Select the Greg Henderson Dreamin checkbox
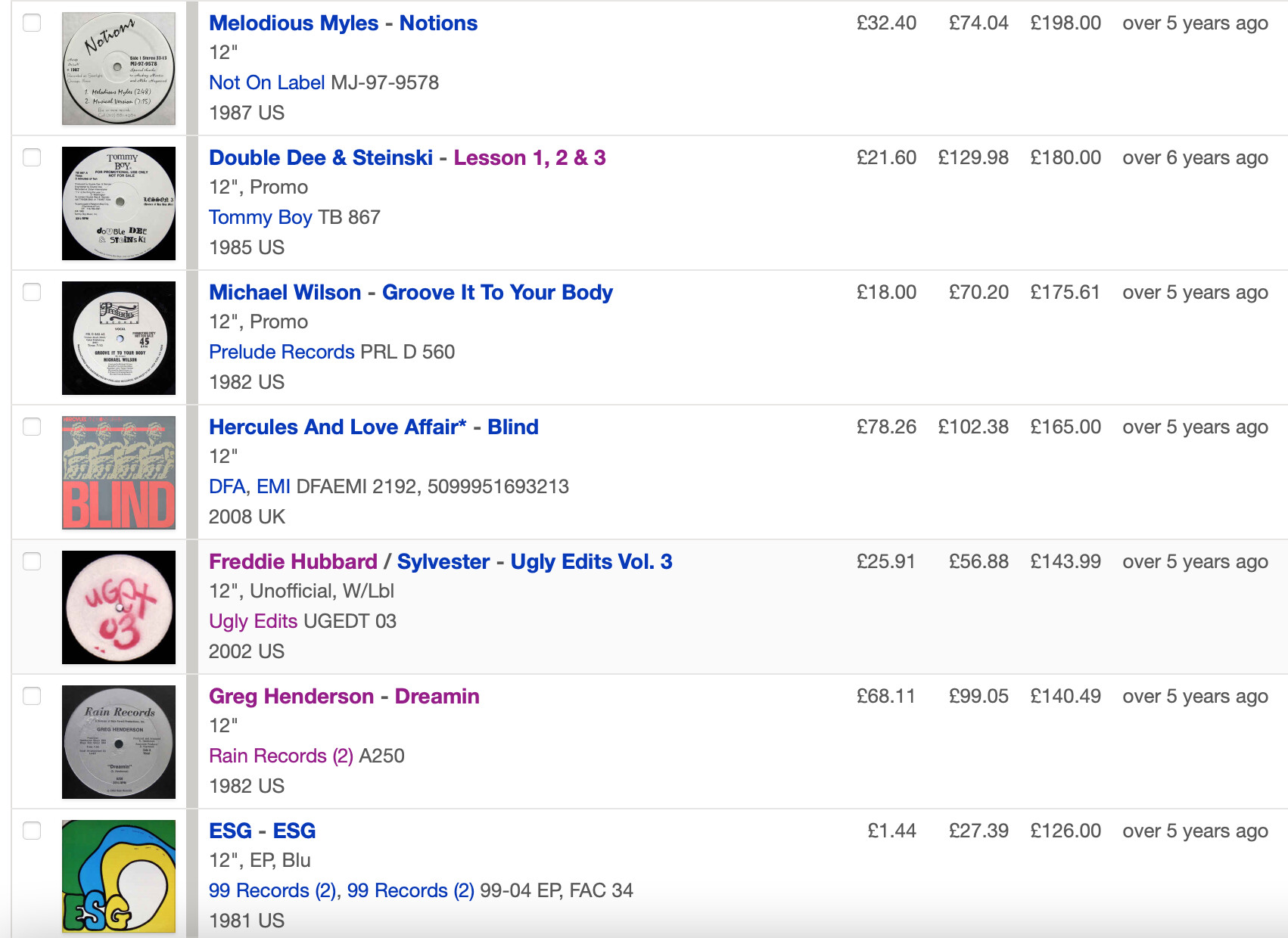This screenshot has width=1288, height=938. click(x=32, y=696)
